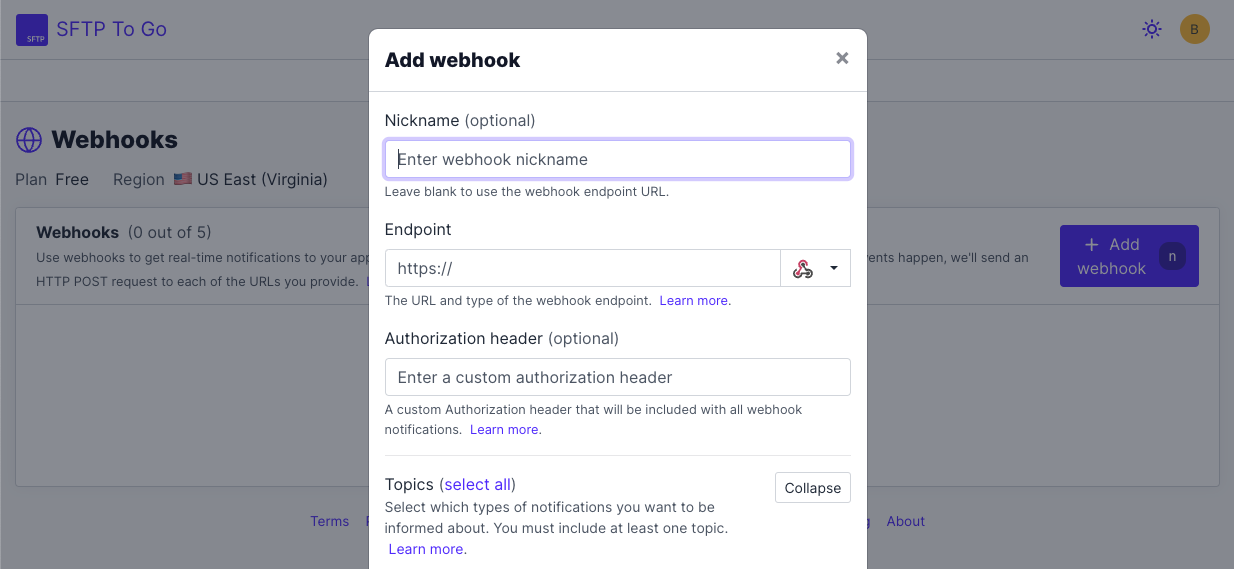Click the Webhooks page heading
Screen dimensions: 1234x569
(x=114, y=140)
